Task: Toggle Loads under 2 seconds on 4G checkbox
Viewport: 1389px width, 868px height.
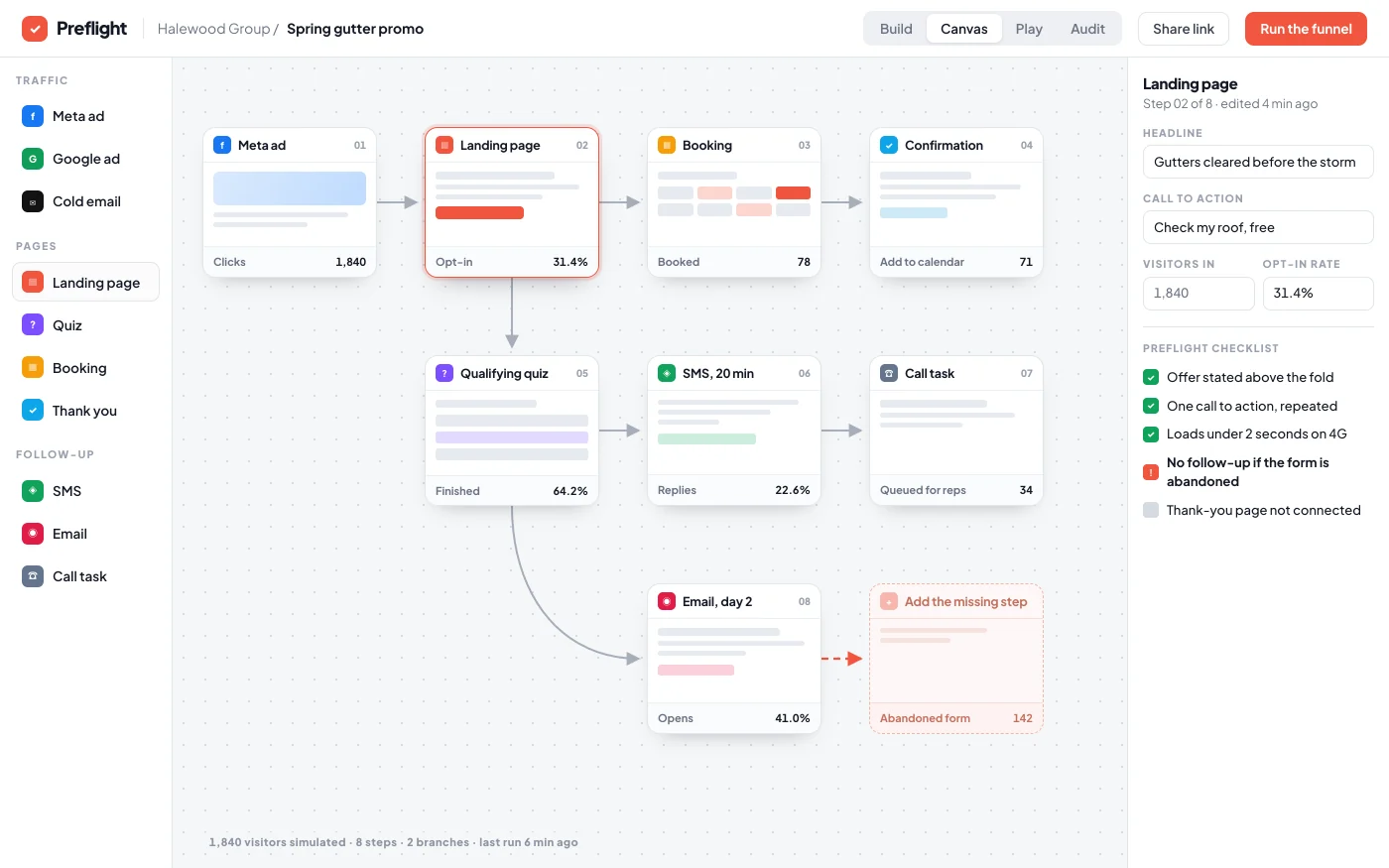Action: pyautogui.click(x=1151, y=434)
